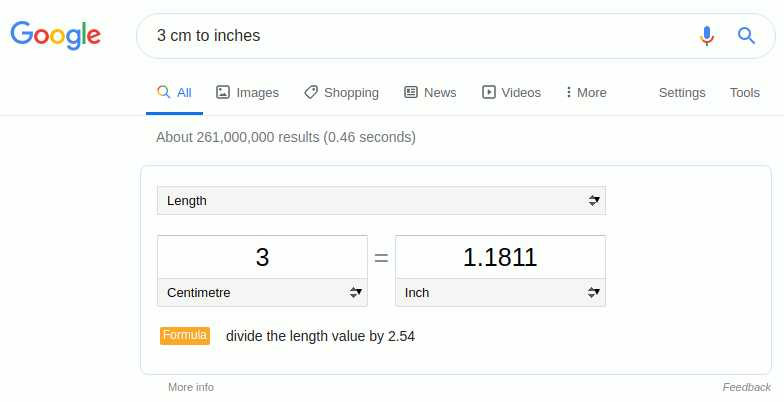
Task: Open the Length unit type dropdown
Action: (x=381, y=200)
